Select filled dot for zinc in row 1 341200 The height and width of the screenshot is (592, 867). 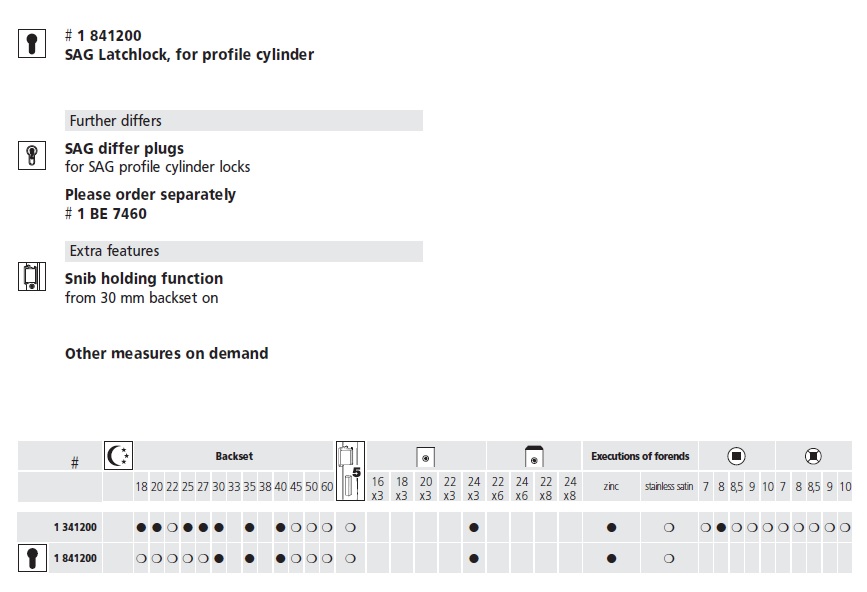coord(611,527)
